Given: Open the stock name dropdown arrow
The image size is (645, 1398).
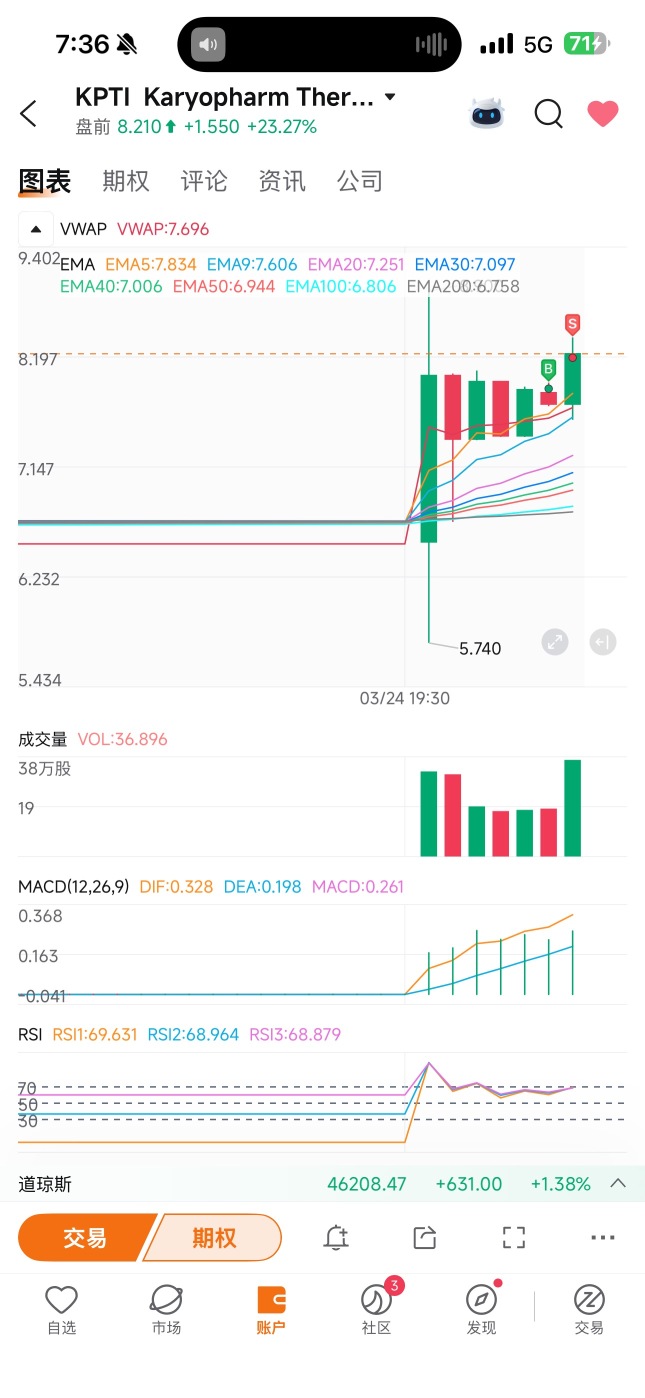Looking at the screenshot, I should click(390, 97).
